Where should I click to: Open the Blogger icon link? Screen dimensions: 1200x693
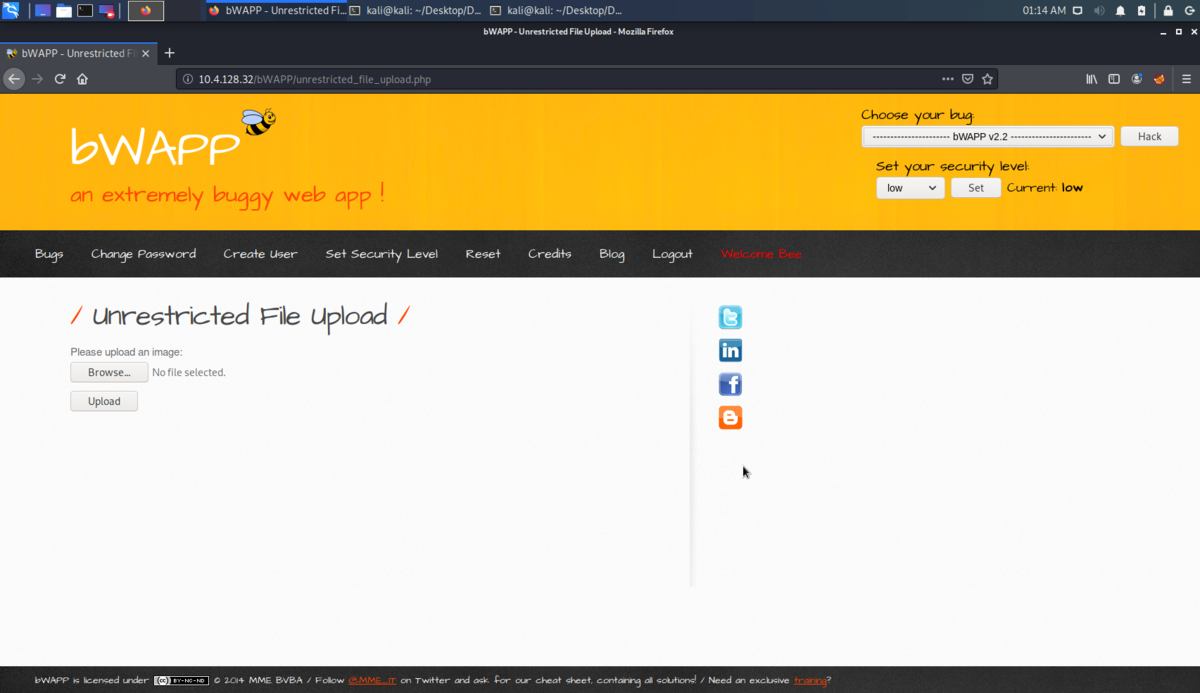point(730,418)
